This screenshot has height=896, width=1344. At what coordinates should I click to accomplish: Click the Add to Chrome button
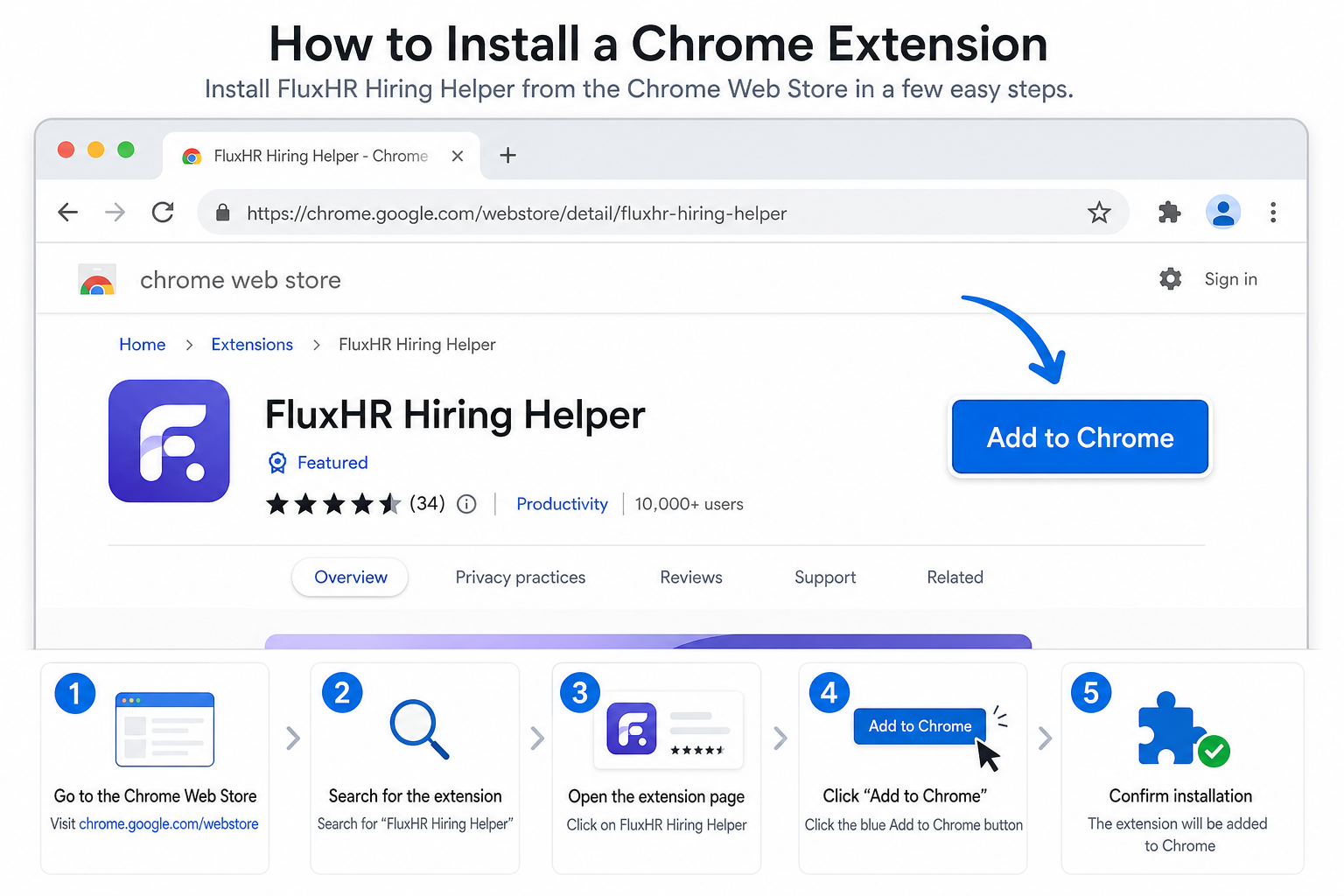click(1080, 437)
